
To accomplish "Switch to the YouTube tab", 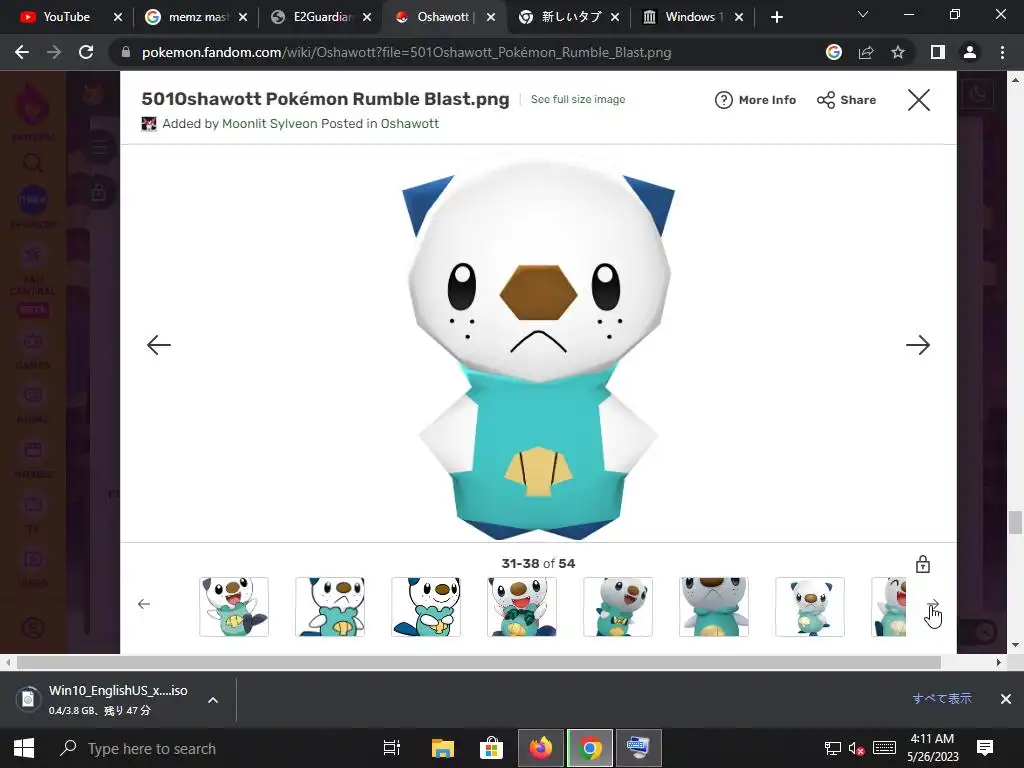I will tap(66, 17).
